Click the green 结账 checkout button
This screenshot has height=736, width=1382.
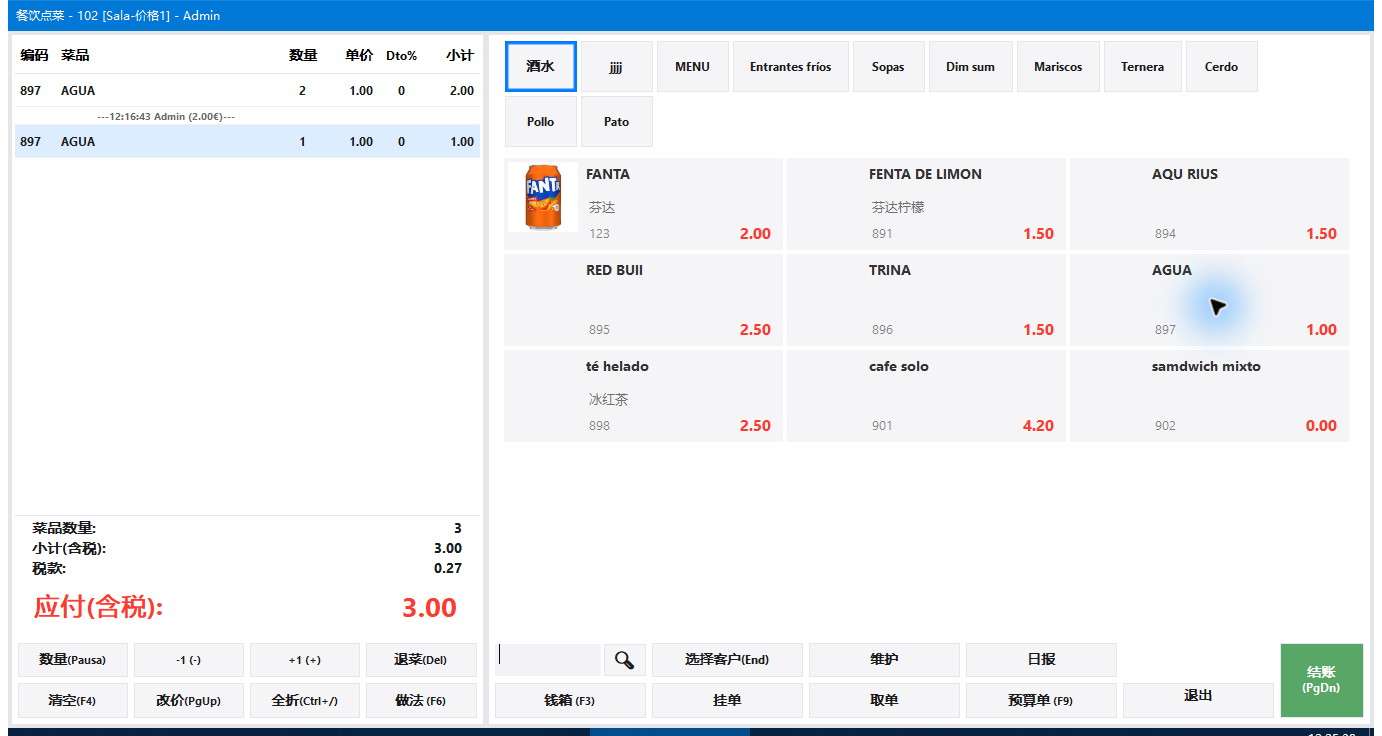coord(1321,680)
